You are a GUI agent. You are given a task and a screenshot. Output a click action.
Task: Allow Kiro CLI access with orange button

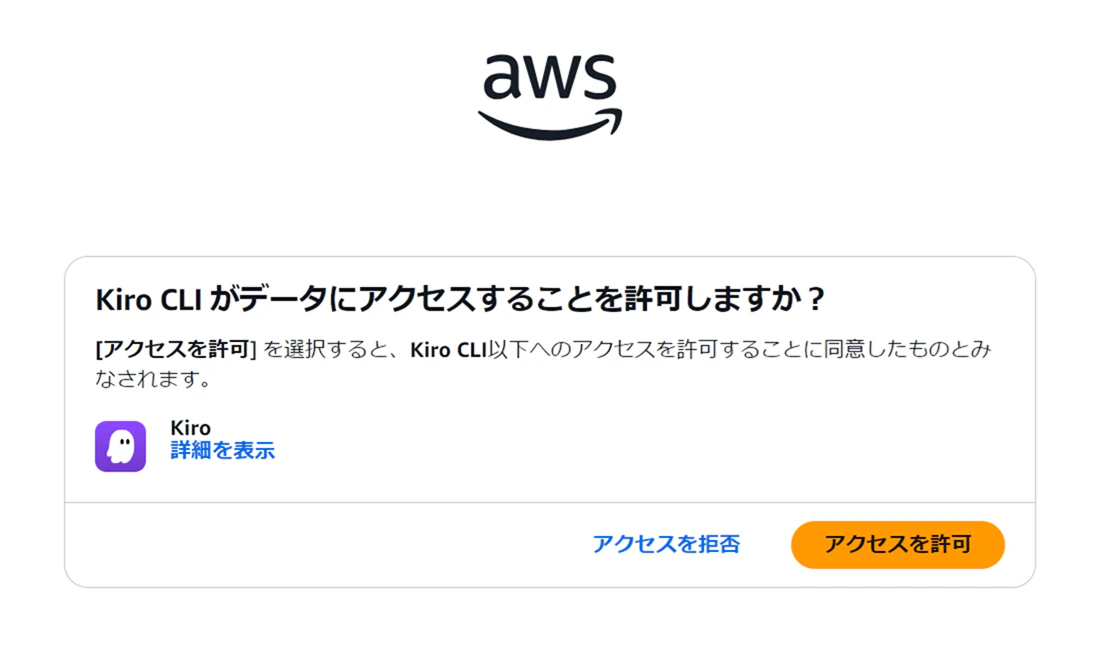[897, 544]
